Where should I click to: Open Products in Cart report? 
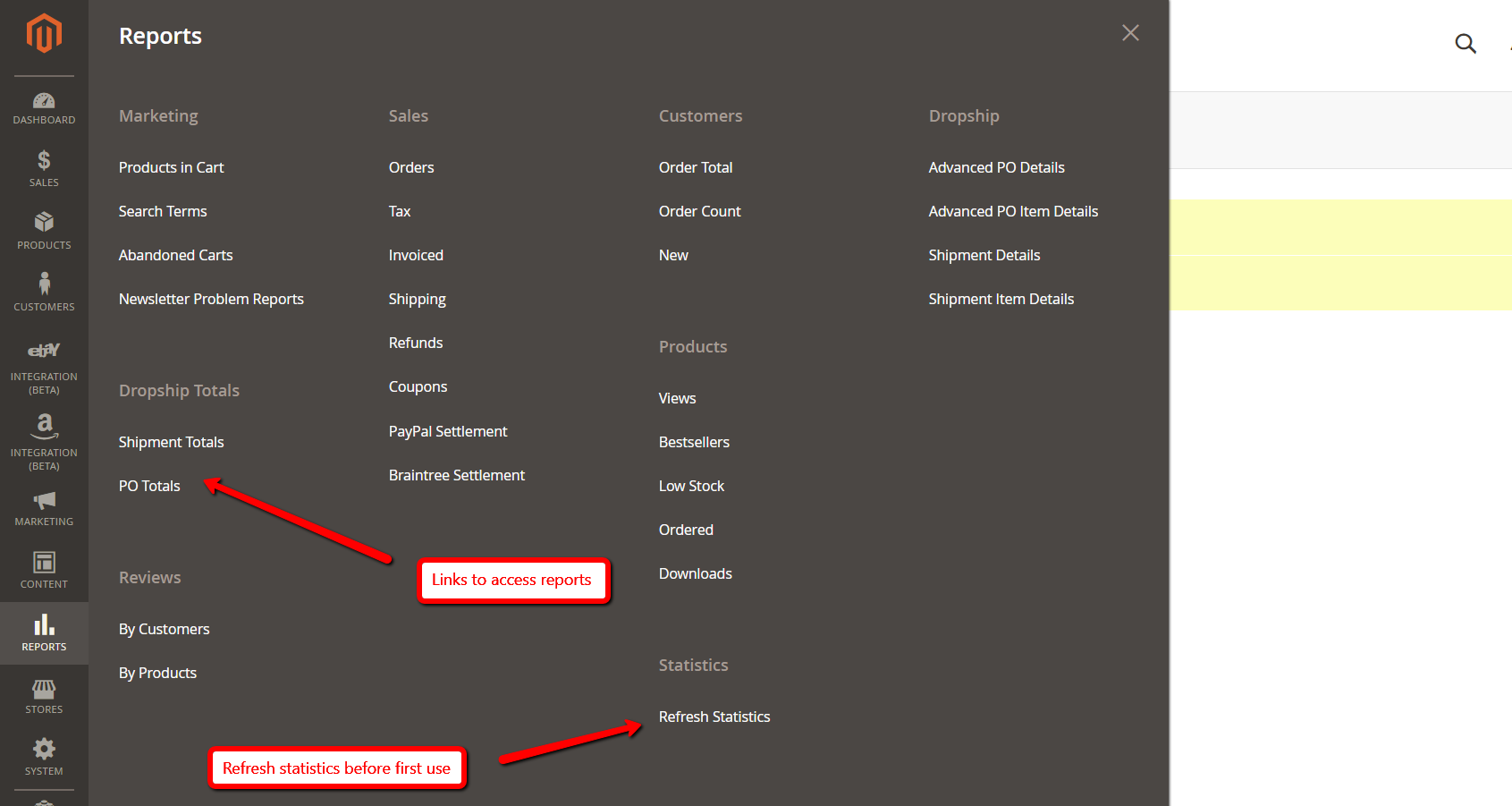click(171, 167)
